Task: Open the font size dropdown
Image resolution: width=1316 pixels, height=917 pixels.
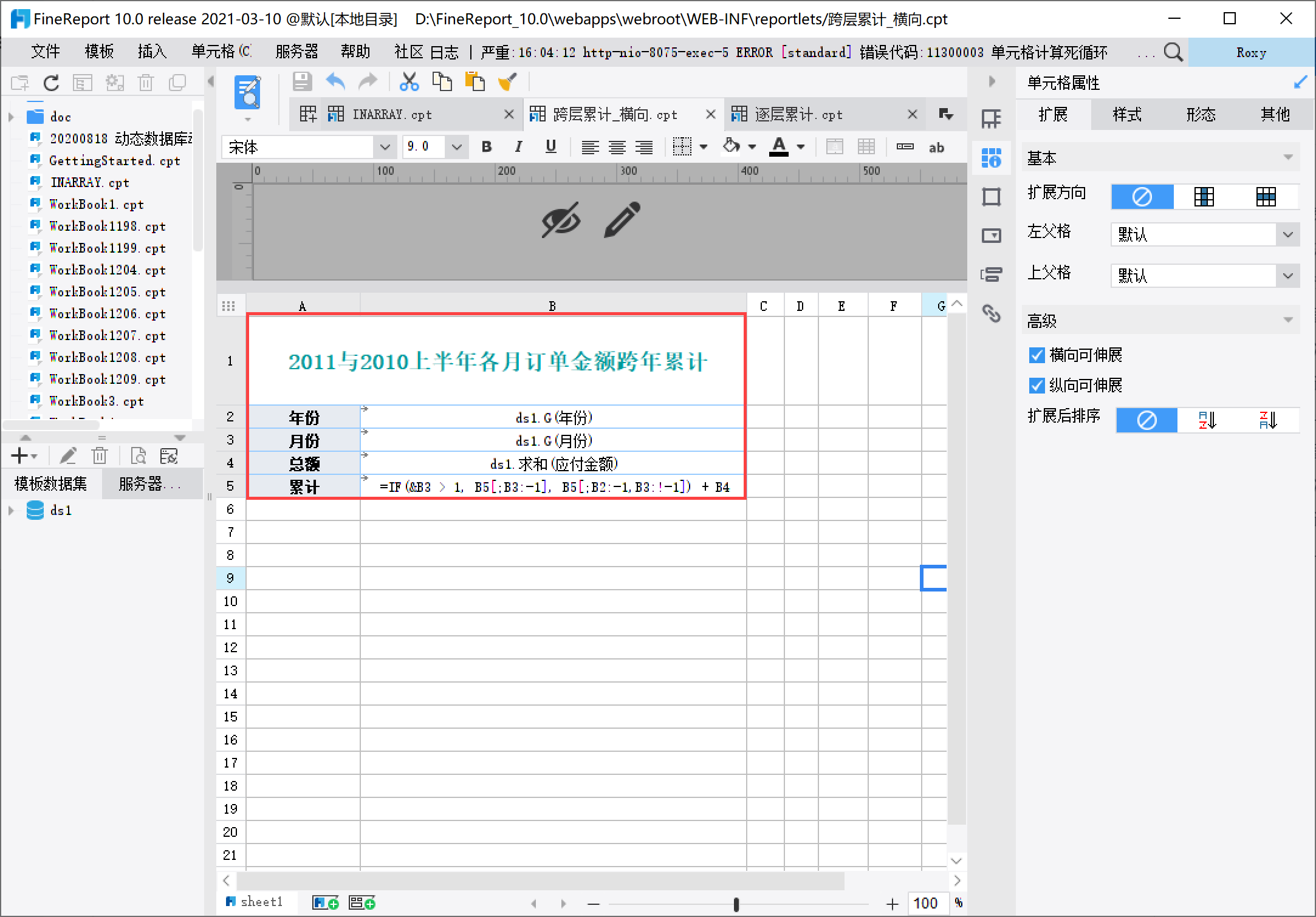Action: (x=457, y=147)
